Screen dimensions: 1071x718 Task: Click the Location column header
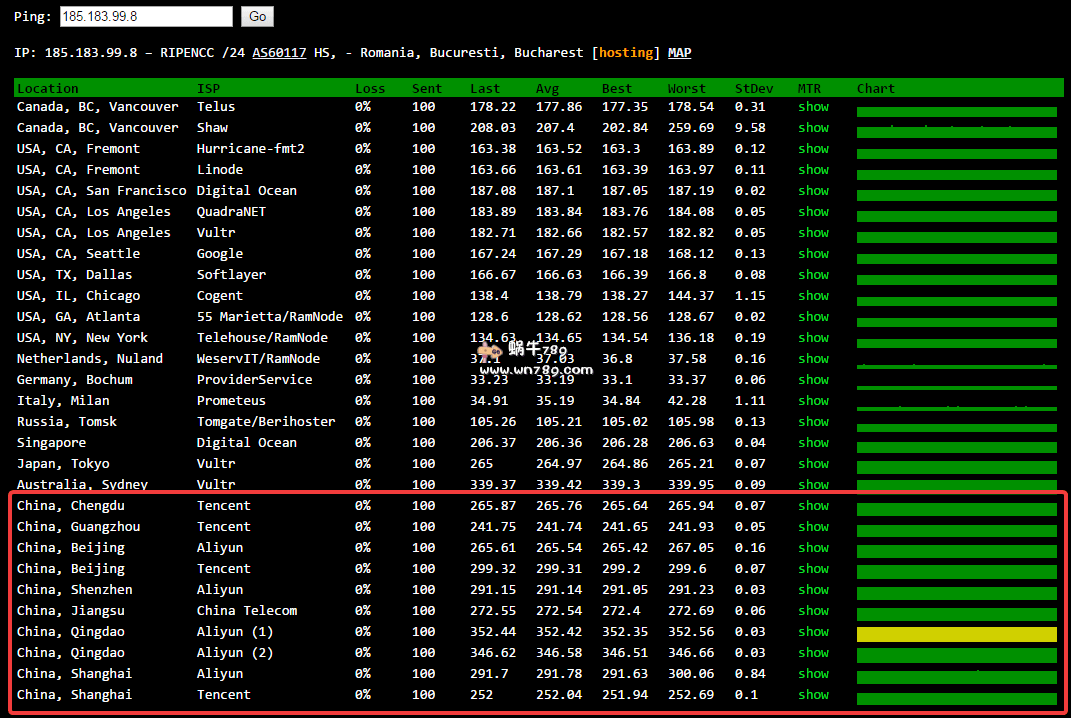[47, 89]
